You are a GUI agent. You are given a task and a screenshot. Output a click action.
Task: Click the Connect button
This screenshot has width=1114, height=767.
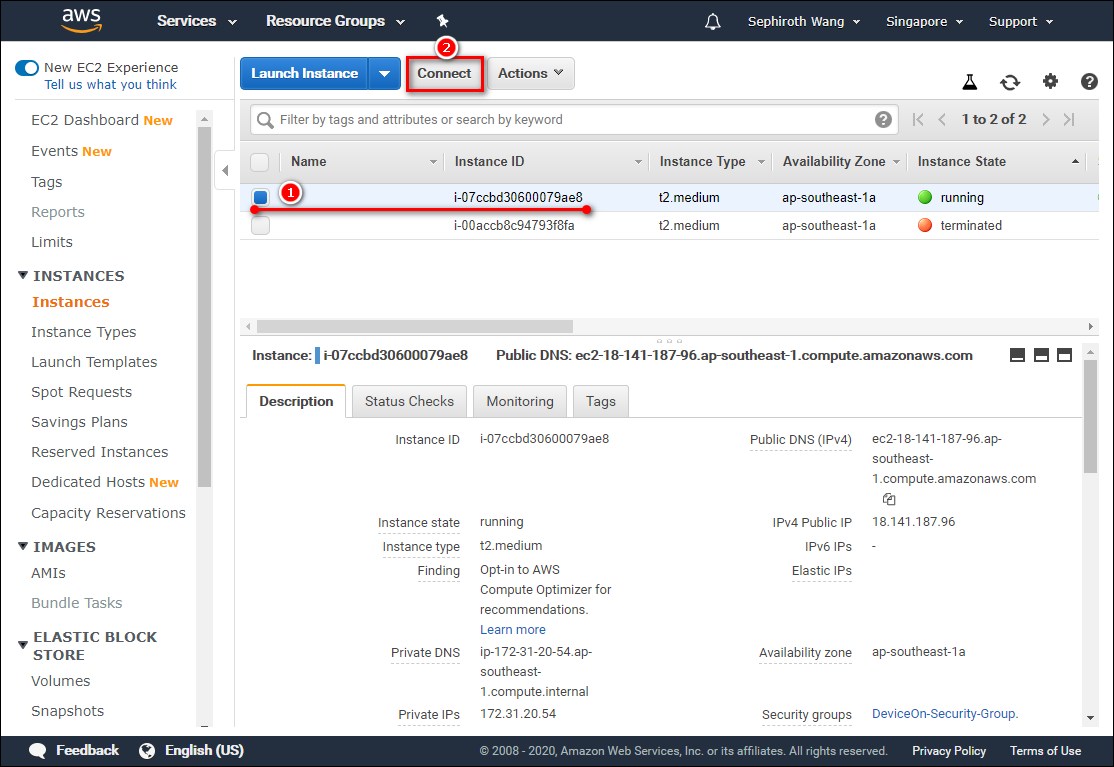point(444,73)
